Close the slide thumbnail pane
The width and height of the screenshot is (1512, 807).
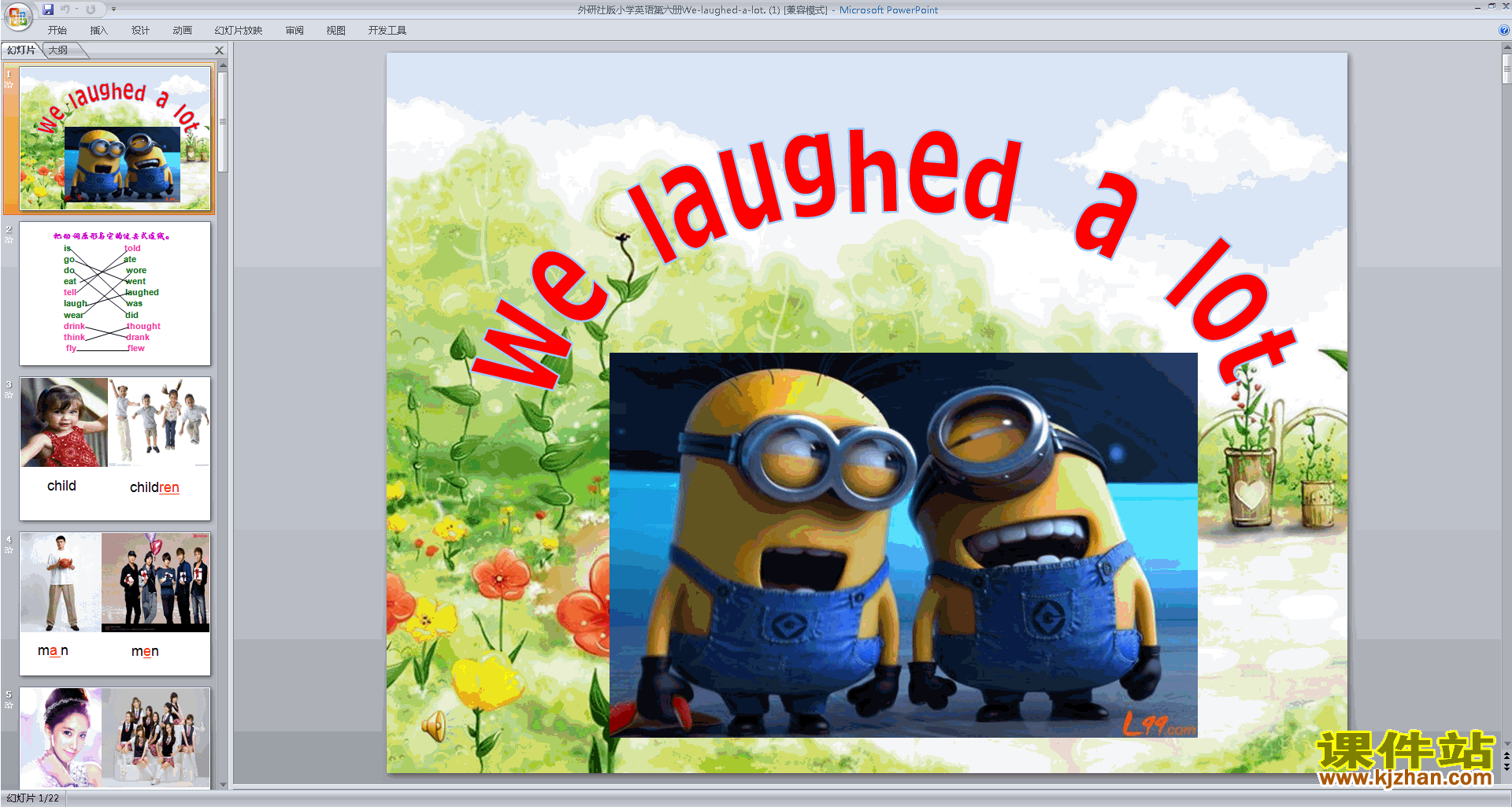[x=220, y=50]
